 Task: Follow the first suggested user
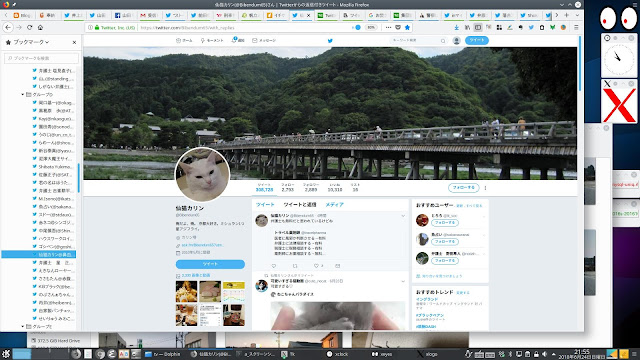pos(444,222)
